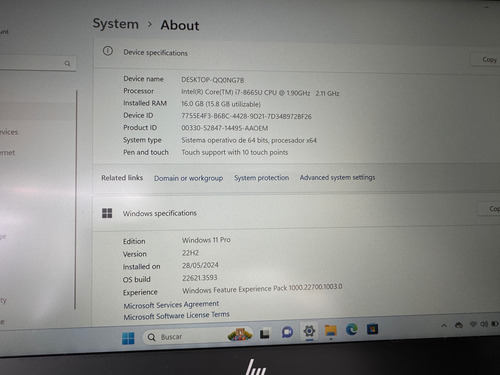Click the Related links label

(122, 178)
